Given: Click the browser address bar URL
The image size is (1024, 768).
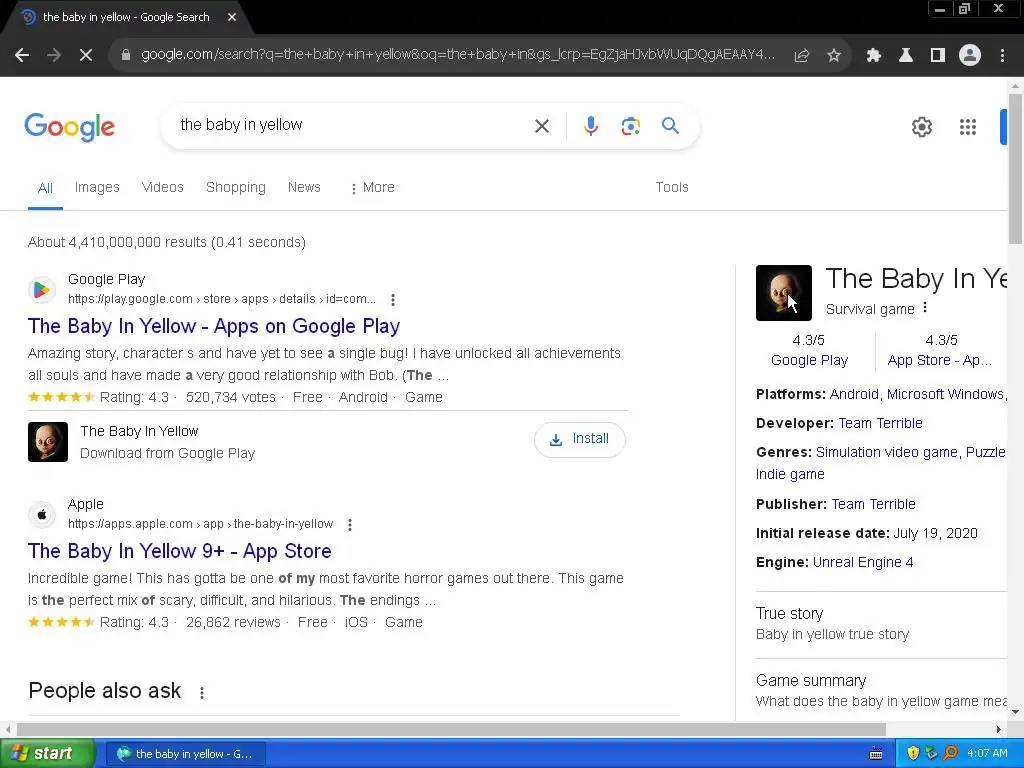Looking at the screenshot, I should (457, 55).
